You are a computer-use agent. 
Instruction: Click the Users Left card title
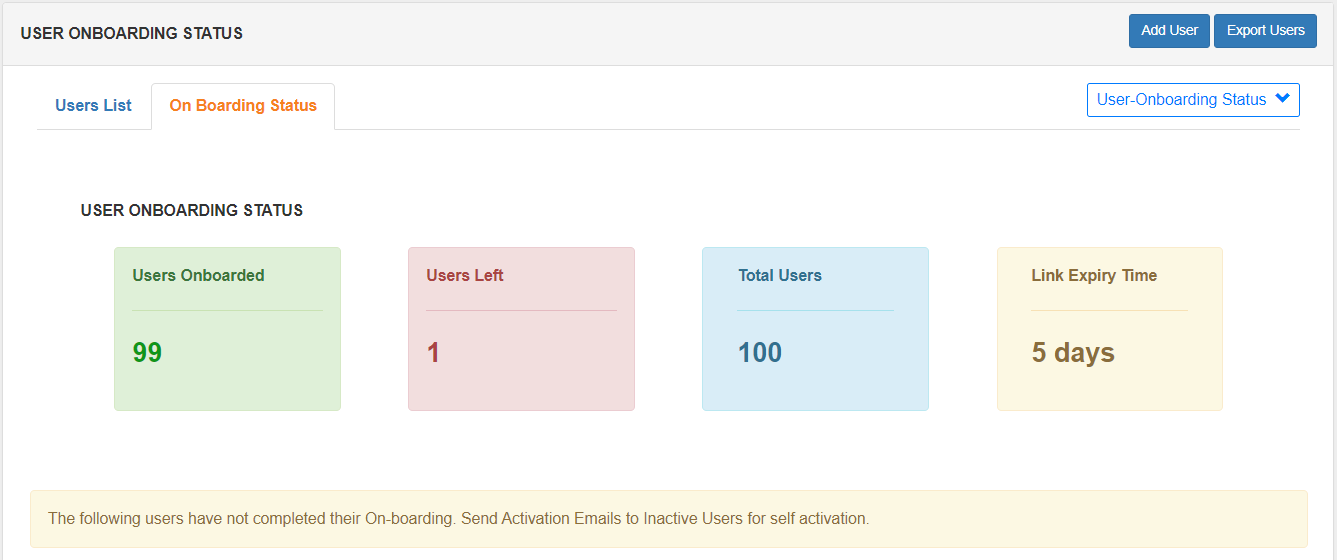pos(465,276)
